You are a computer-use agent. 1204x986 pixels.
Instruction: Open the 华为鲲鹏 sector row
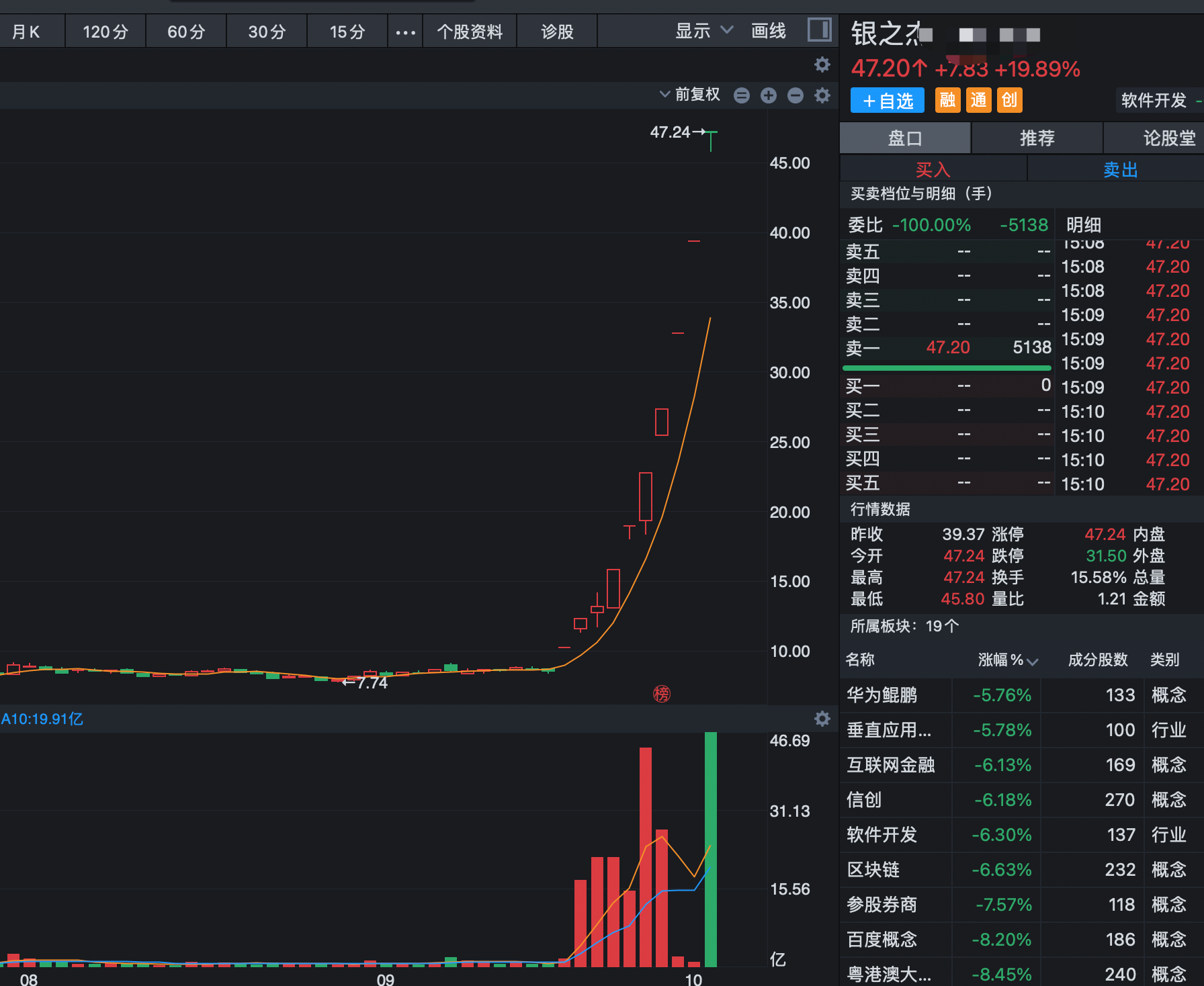[1021, 694]
